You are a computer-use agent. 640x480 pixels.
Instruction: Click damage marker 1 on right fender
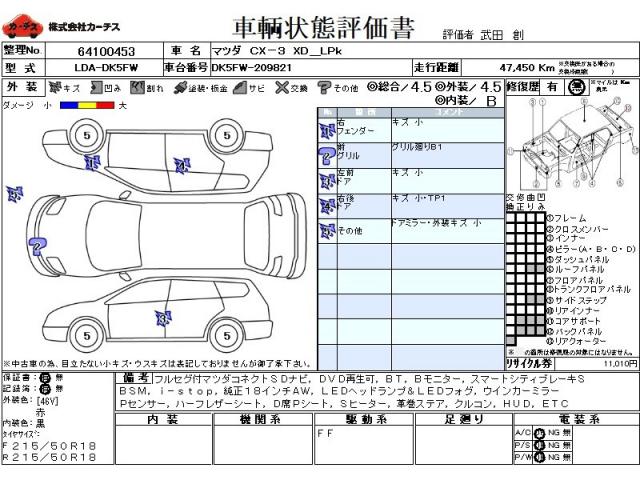coord(92,161)
